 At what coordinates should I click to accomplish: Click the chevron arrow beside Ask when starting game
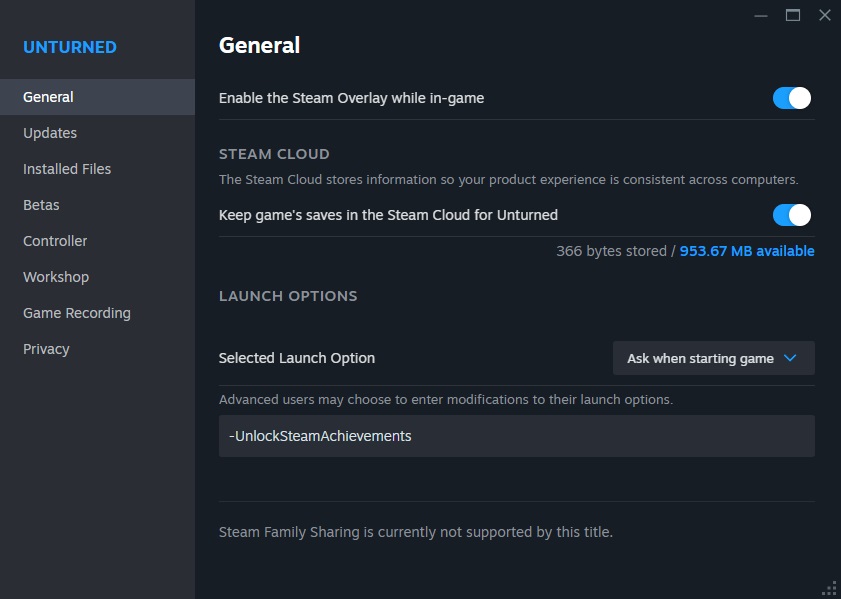[790, 358]
